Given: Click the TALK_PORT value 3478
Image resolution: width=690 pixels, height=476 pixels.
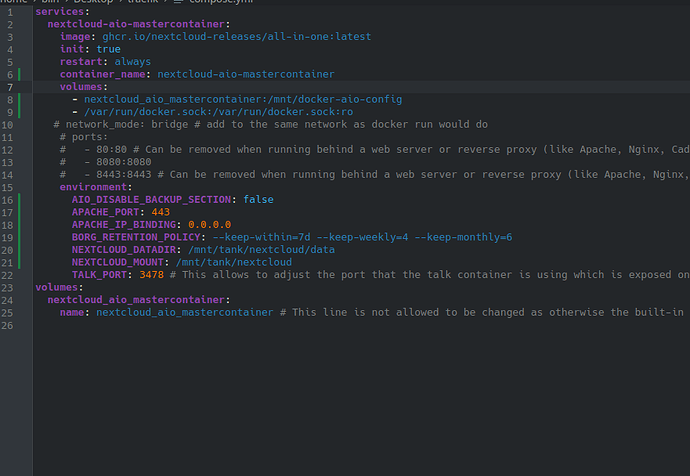Looking at the screenshot, I should click(151, 274).
